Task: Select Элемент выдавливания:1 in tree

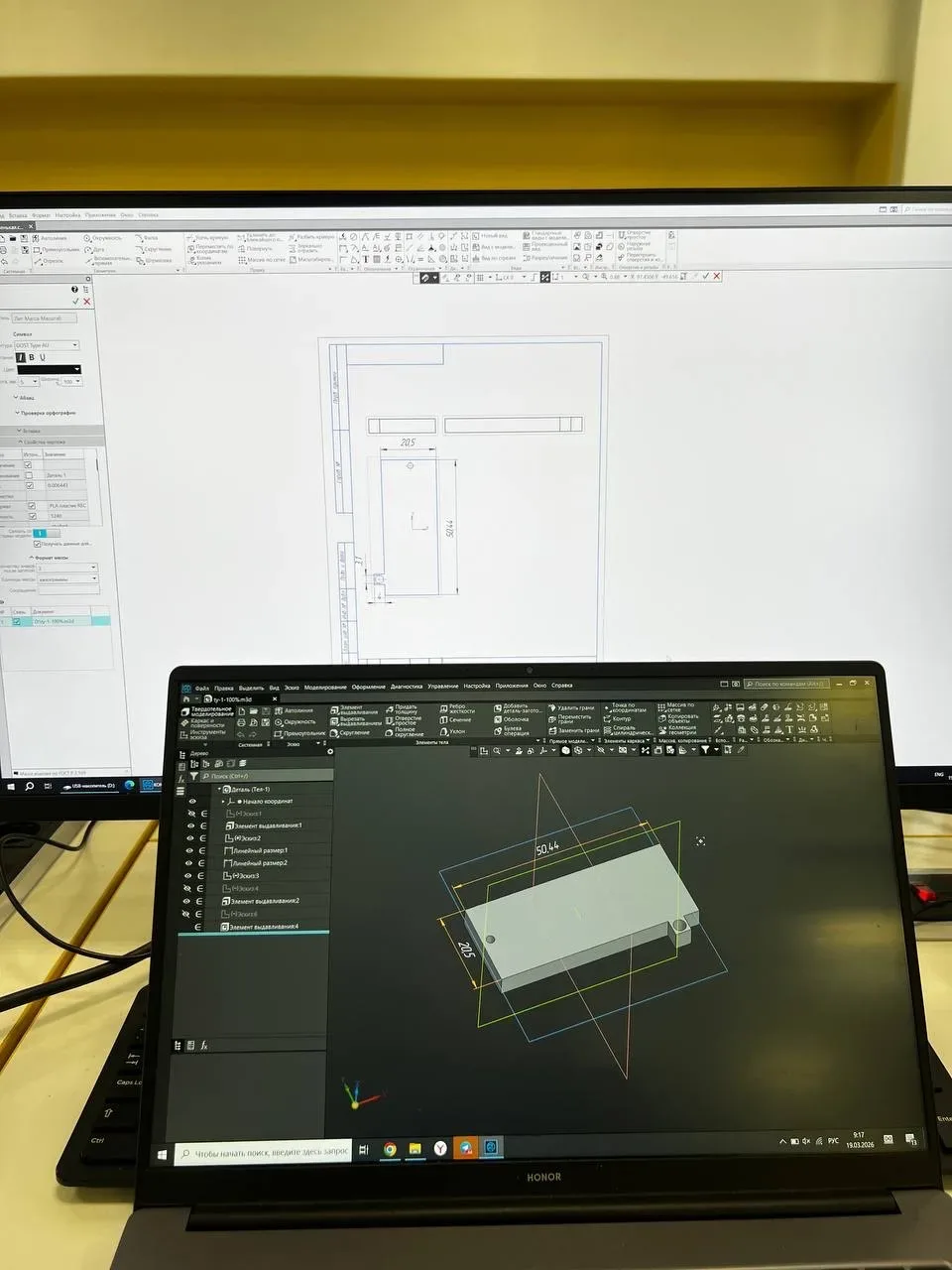Action: tap(265, 825)
